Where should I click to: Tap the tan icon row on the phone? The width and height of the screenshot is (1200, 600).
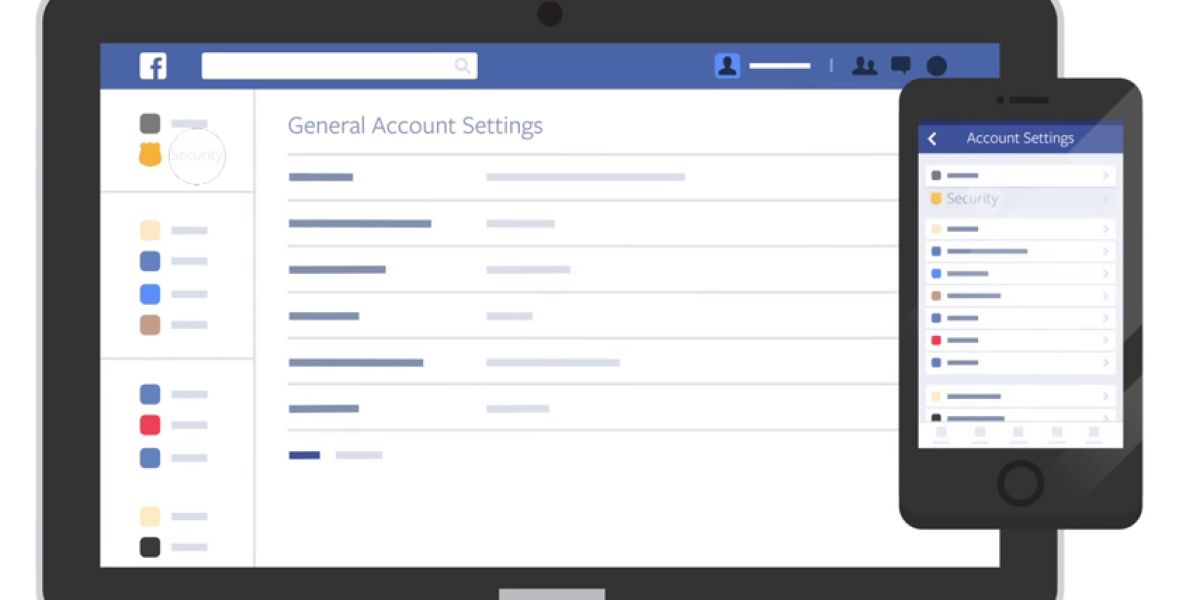pyautogui.click(x=1020, y=296)
